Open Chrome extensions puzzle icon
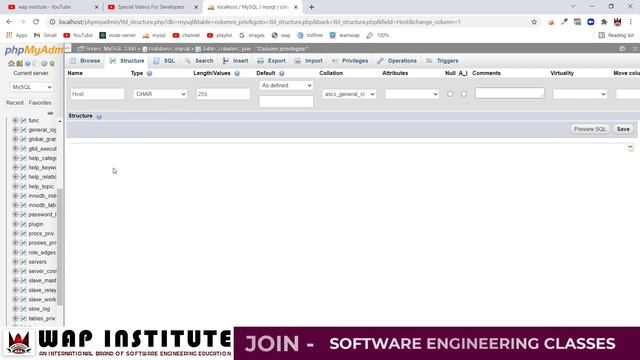Screen dimensions: 640x360 coord(604,22)
